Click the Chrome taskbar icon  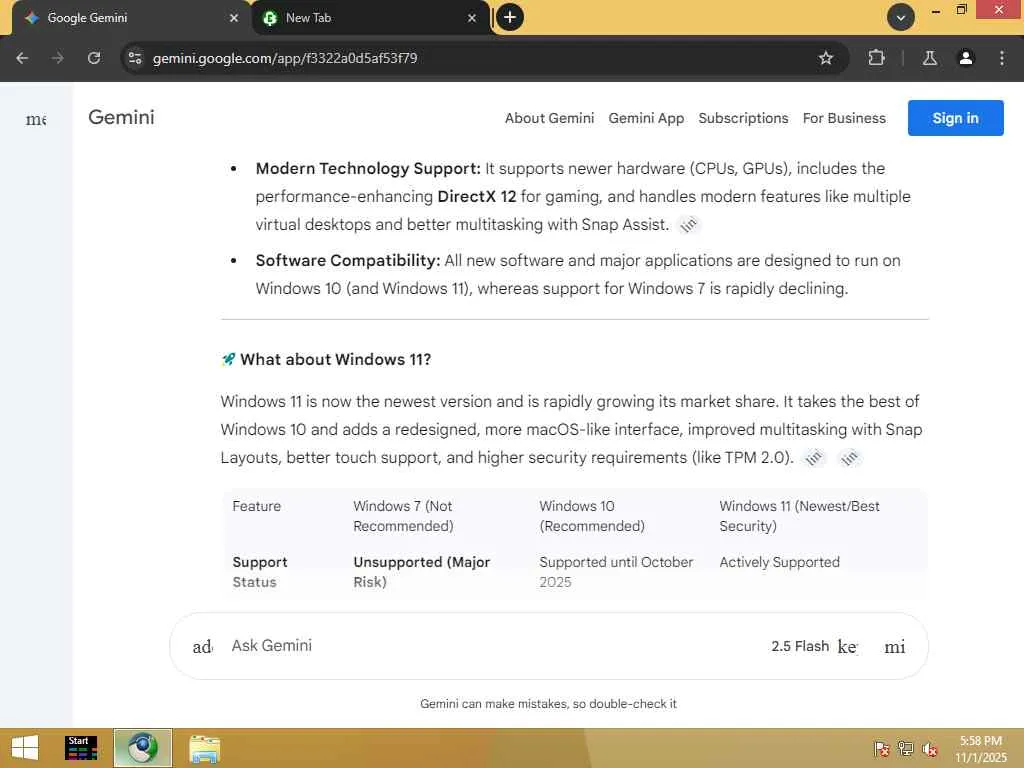click(143, 748)
